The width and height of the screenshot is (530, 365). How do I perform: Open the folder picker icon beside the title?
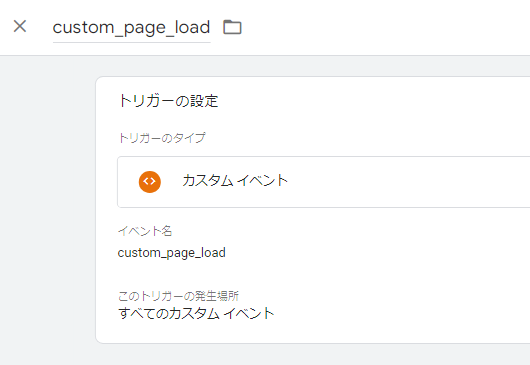233,27
